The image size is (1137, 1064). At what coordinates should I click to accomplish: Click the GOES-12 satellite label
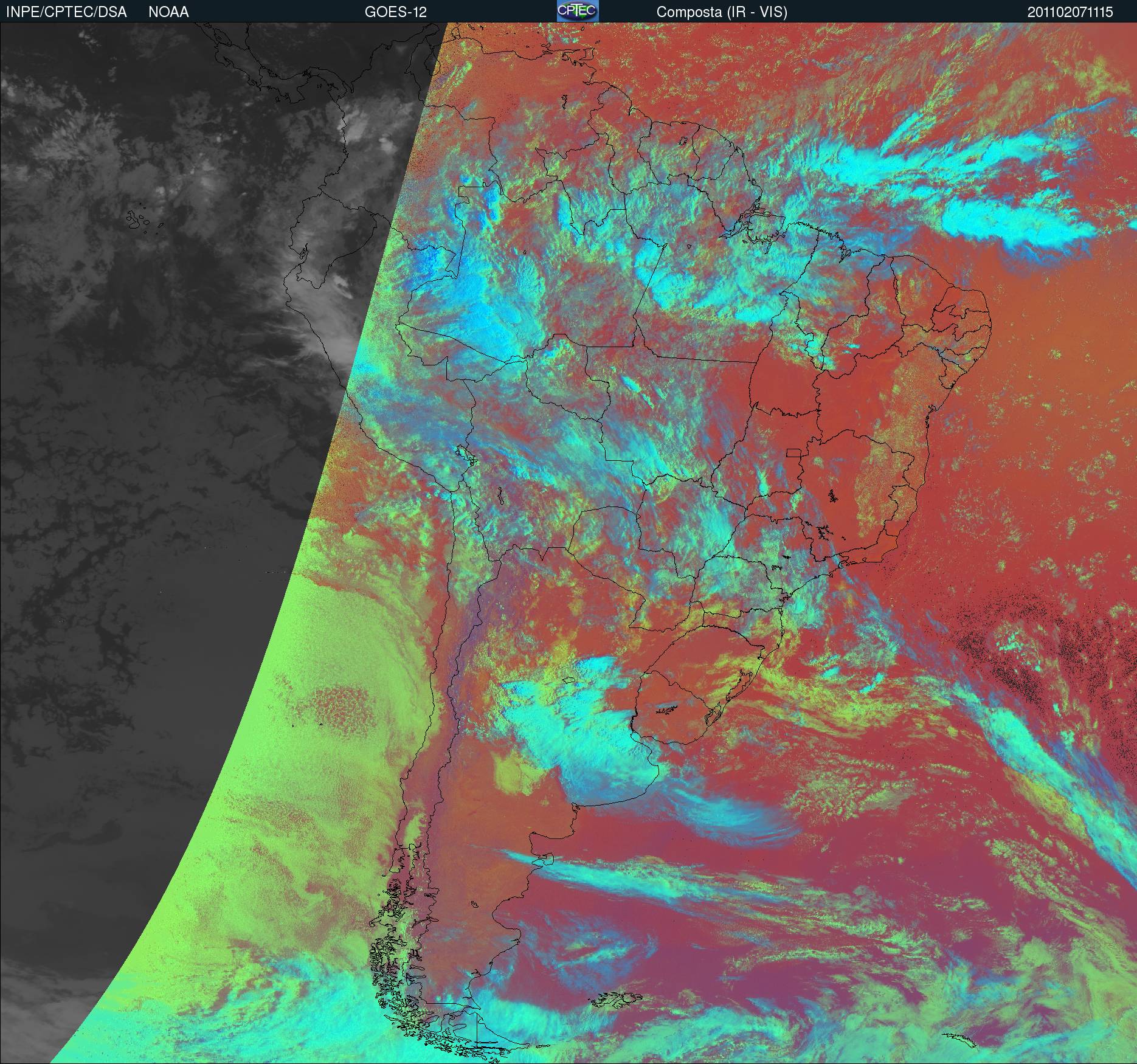tap(396, 12)
